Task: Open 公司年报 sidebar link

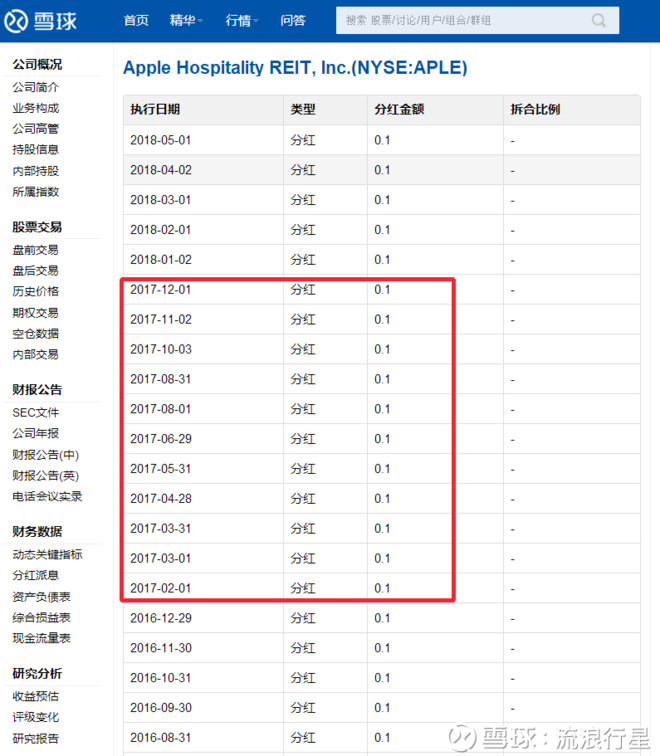Action: [36, 433]
